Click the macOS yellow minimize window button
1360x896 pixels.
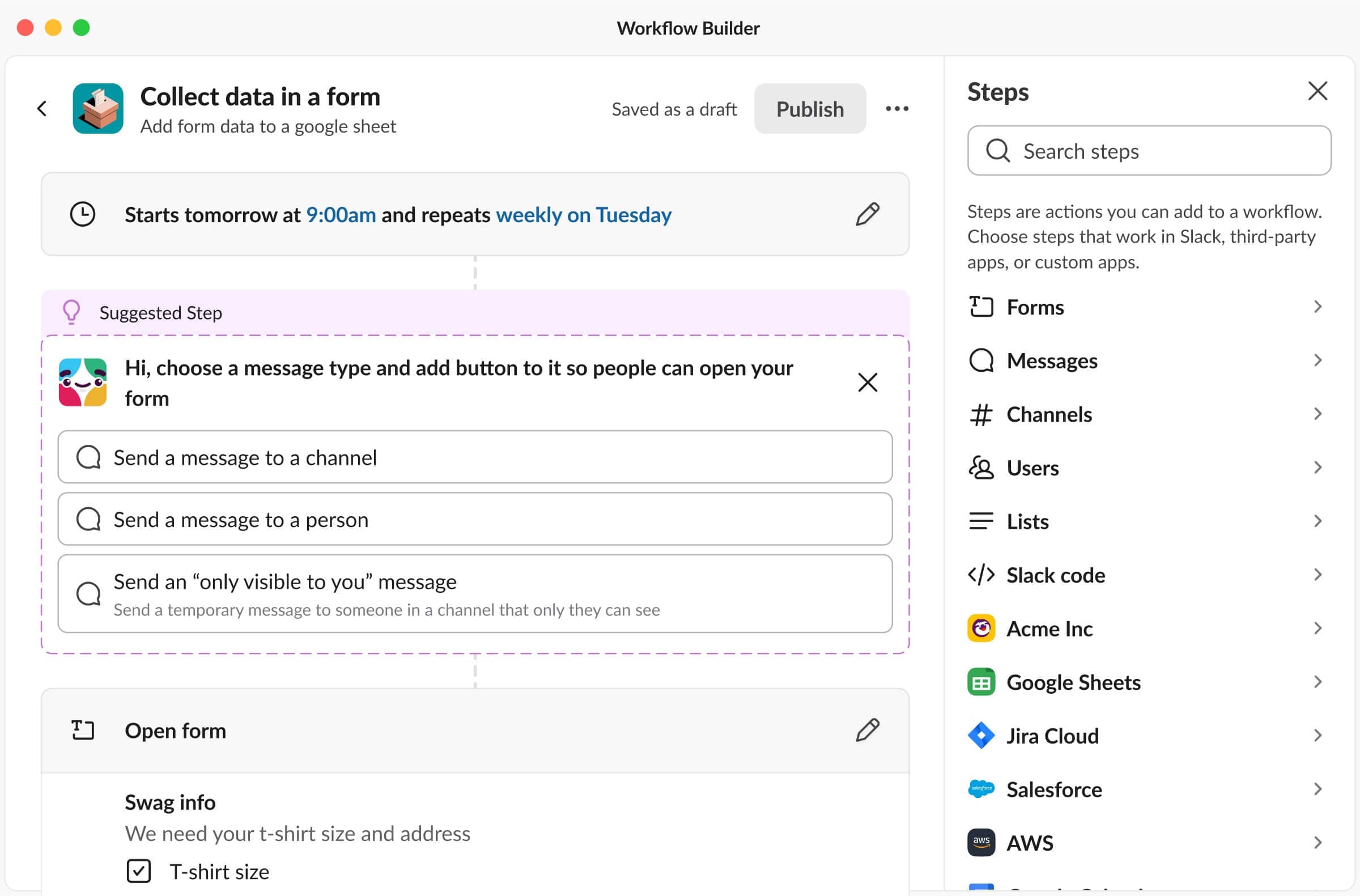[53, 27]
